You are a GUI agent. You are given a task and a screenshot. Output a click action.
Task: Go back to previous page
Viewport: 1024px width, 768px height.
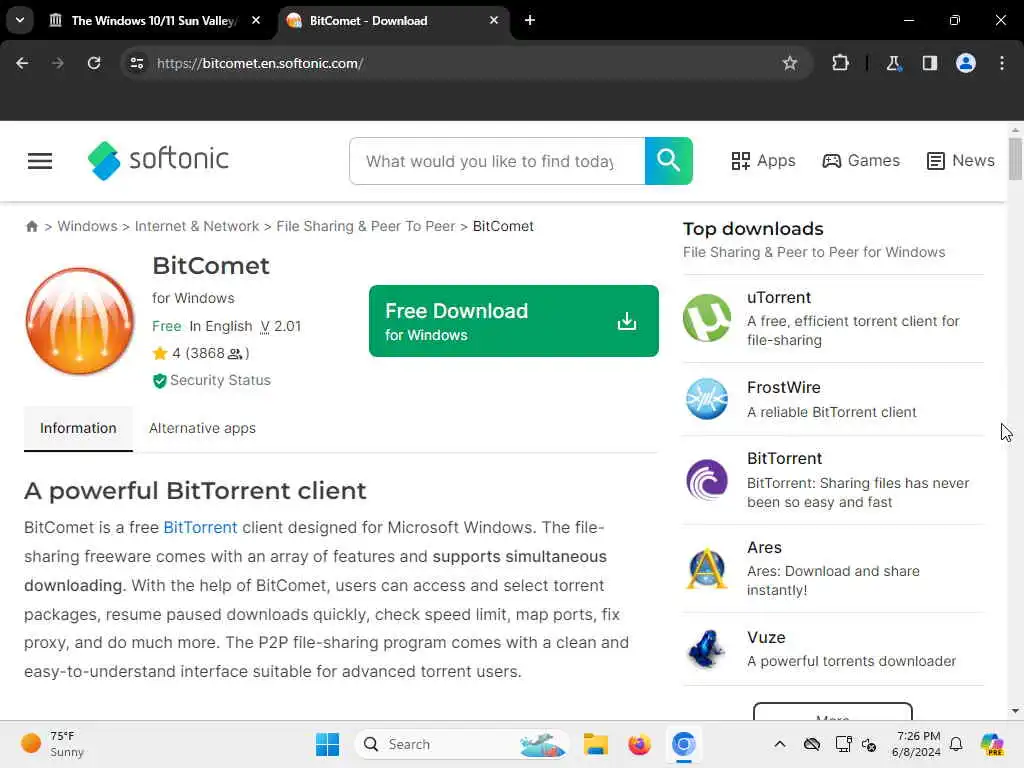22,63
